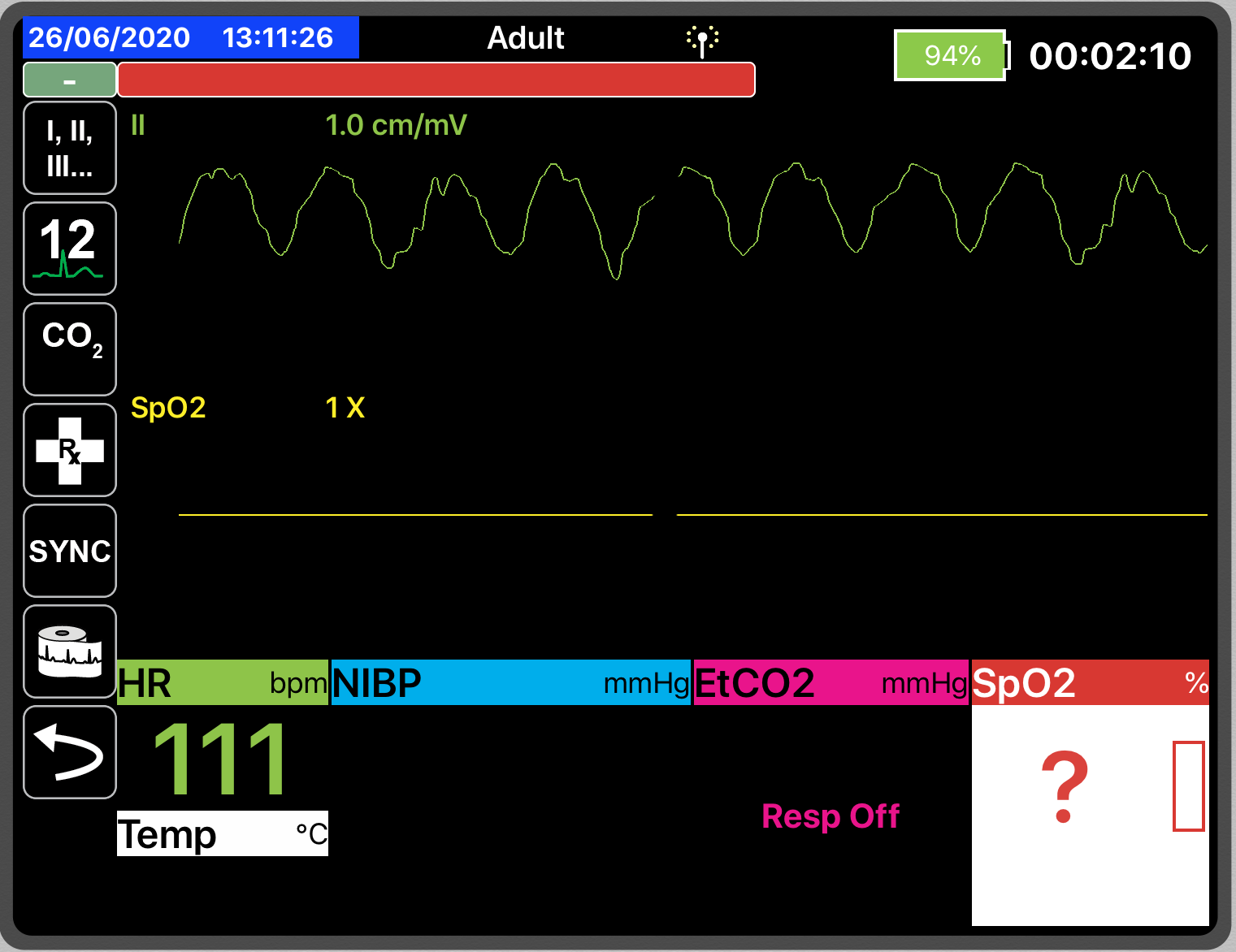This screenshot has width=1236, height=952.
Task: Select the Adult patient mode header
Action: (525, 37)
